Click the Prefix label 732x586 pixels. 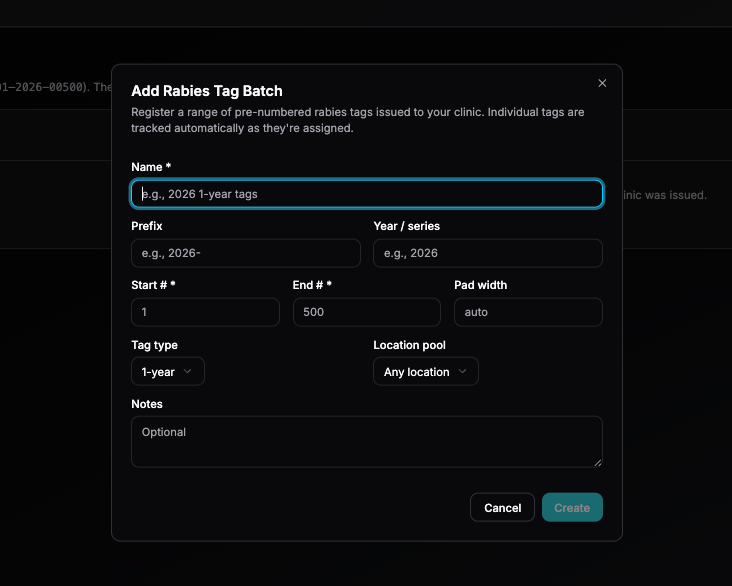[x=147, y=226]
